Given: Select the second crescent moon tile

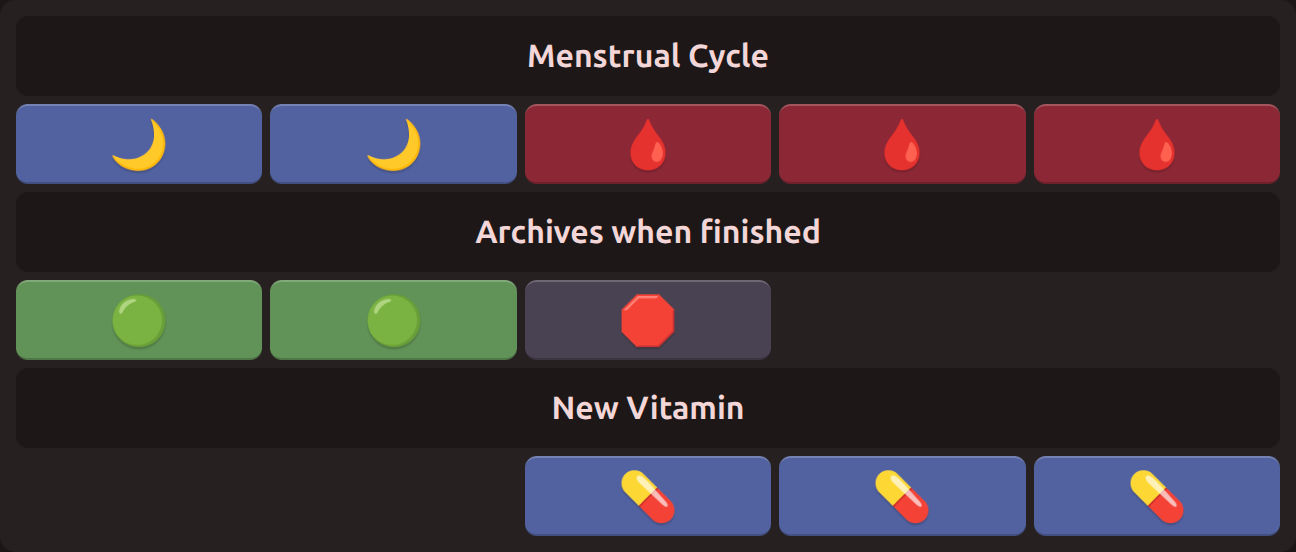Looking at the screenshot, I should point(393,144).
